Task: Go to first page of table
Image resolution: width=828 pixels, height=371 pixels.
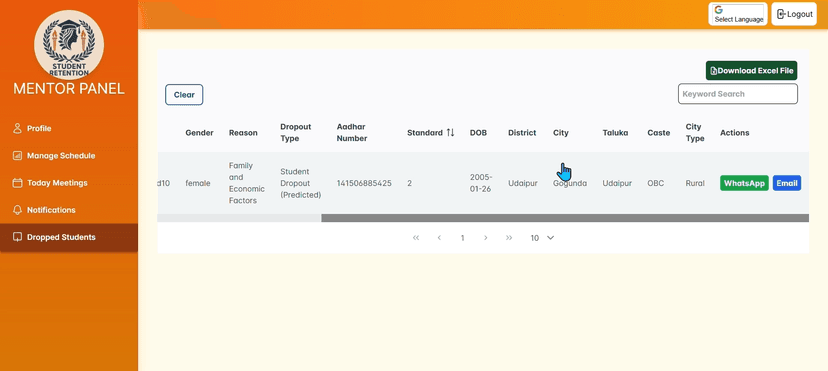Action: (416, 238)
